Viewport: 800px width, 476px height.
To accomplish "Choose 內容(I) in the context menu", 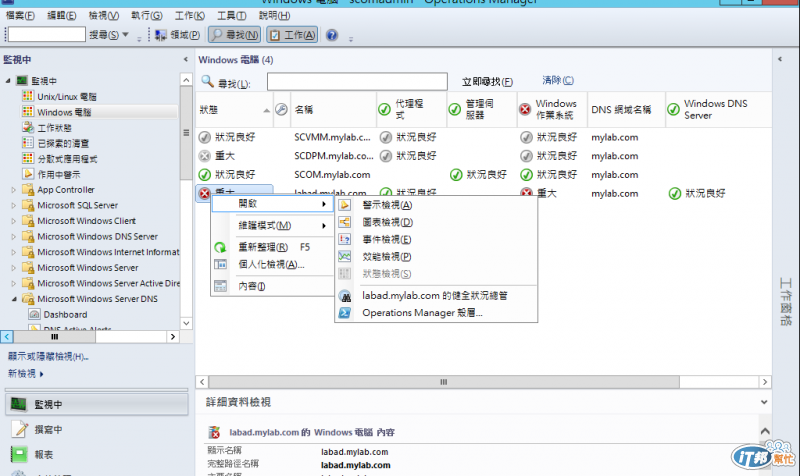I will click(272, 286).
